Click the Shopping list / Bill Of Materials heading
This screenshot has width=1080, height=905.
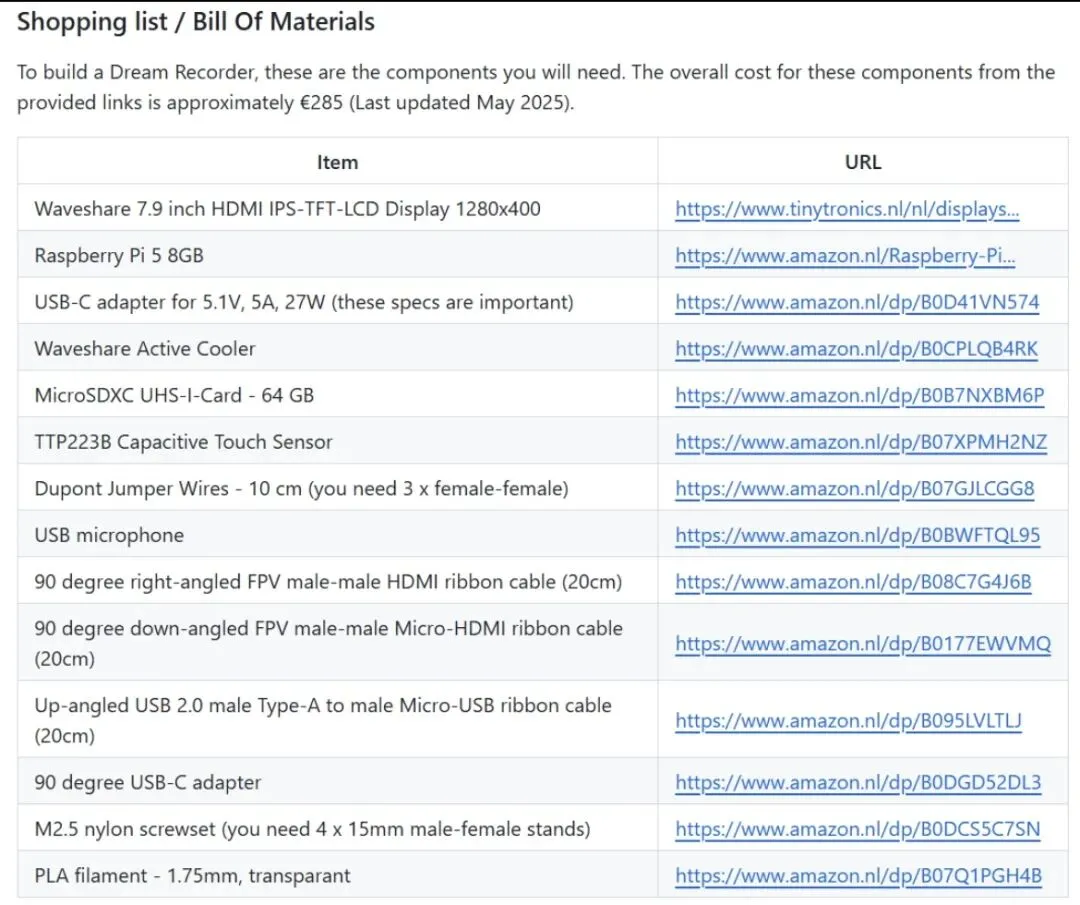(x=196, y=22)
